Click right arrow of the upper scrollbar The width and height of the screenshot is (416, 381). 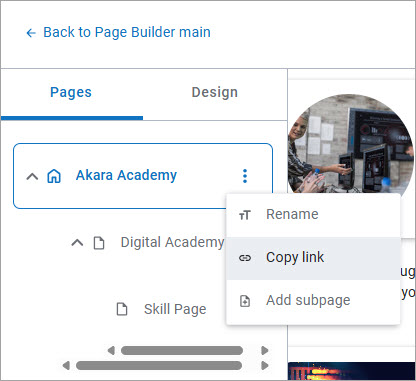[x=265, y=350]
